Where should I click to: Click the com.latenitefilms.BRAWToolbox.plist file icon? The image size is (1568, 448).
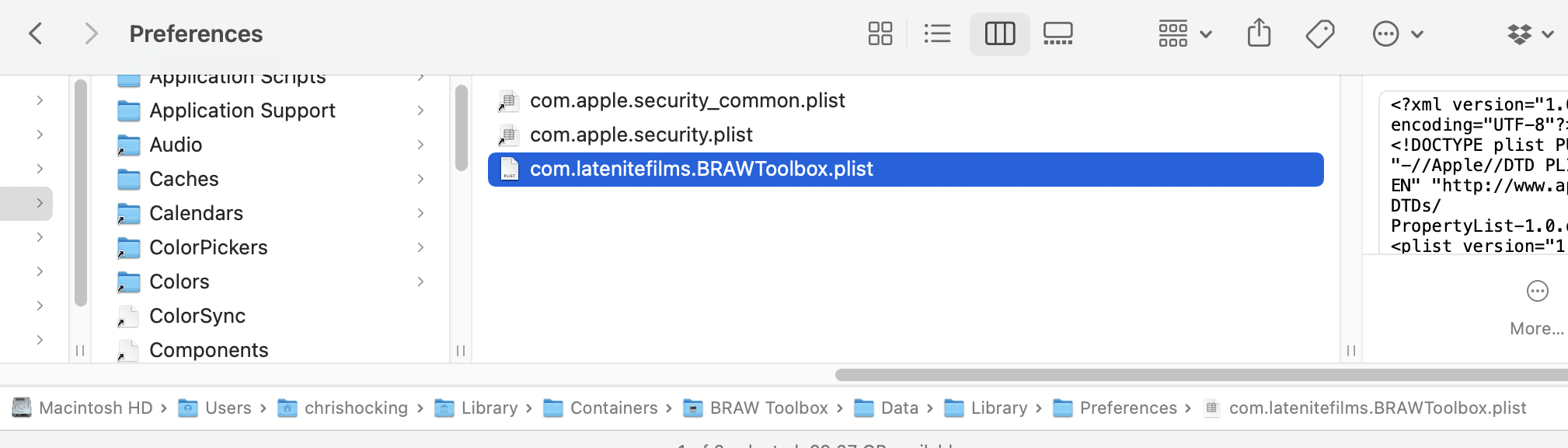tap(510, 169)
